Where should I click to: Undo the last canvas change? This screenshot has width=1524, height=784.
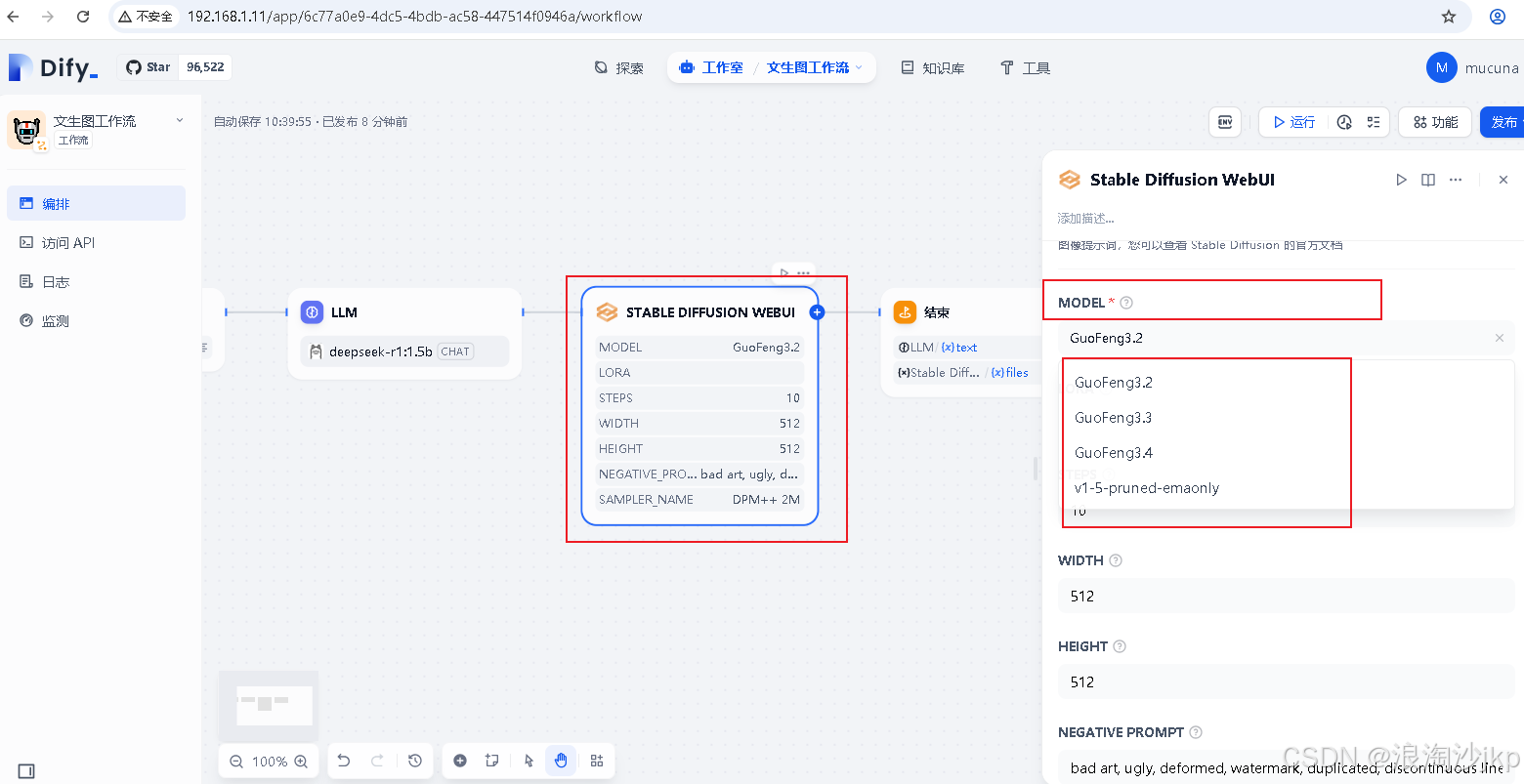344,761
